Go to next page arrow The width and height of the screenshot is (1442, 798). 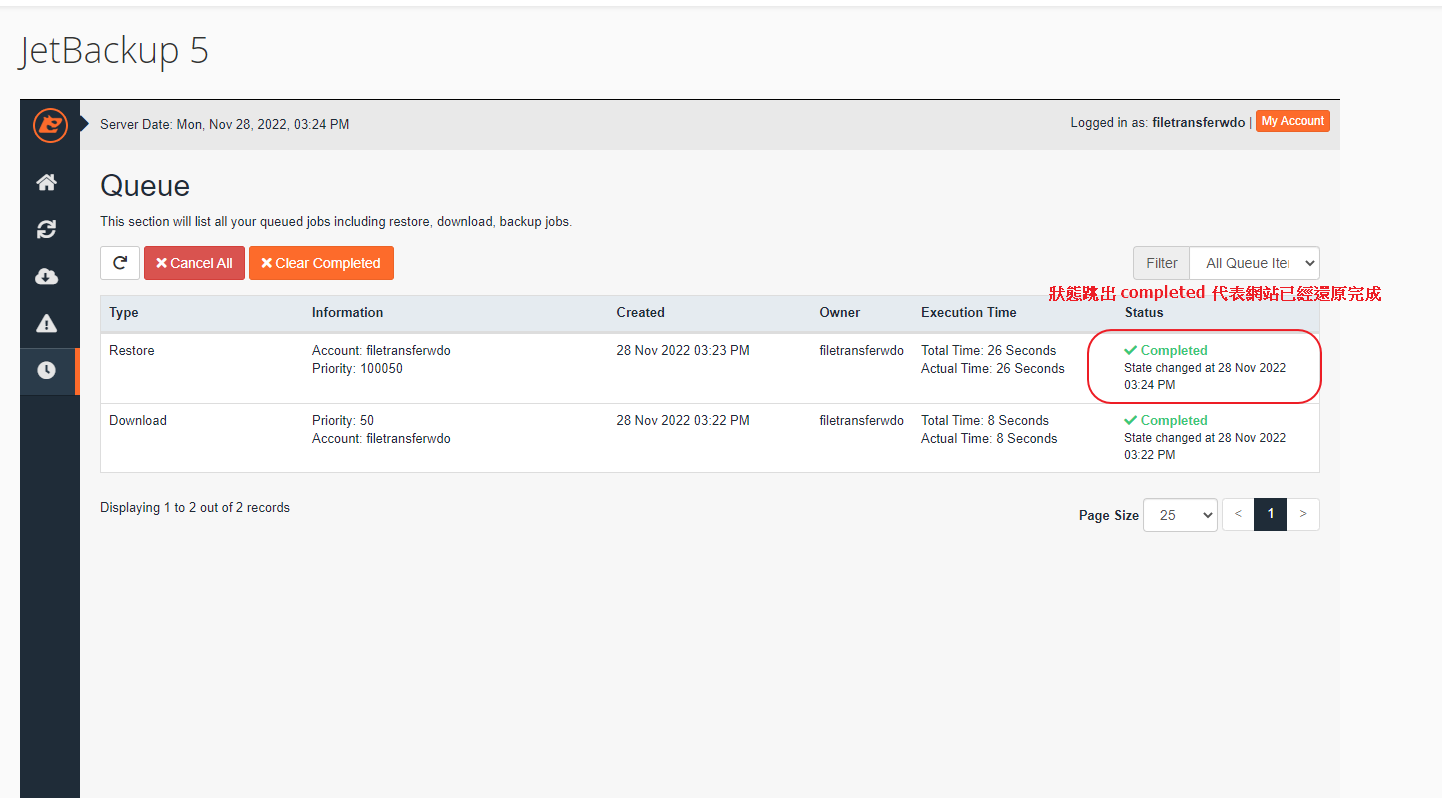pos(1302,514)
